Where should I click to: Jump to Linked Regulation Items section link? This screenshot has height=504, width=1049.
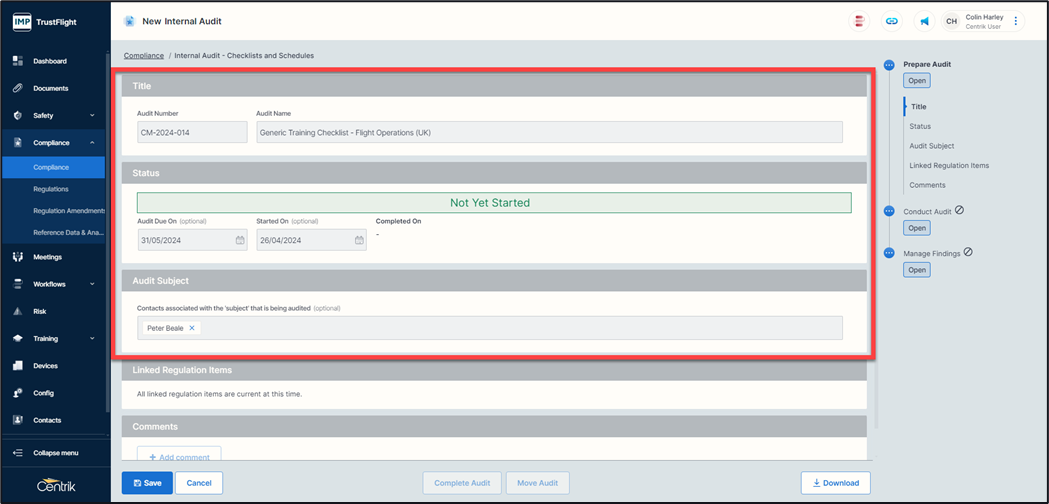(x=949, y=165)
